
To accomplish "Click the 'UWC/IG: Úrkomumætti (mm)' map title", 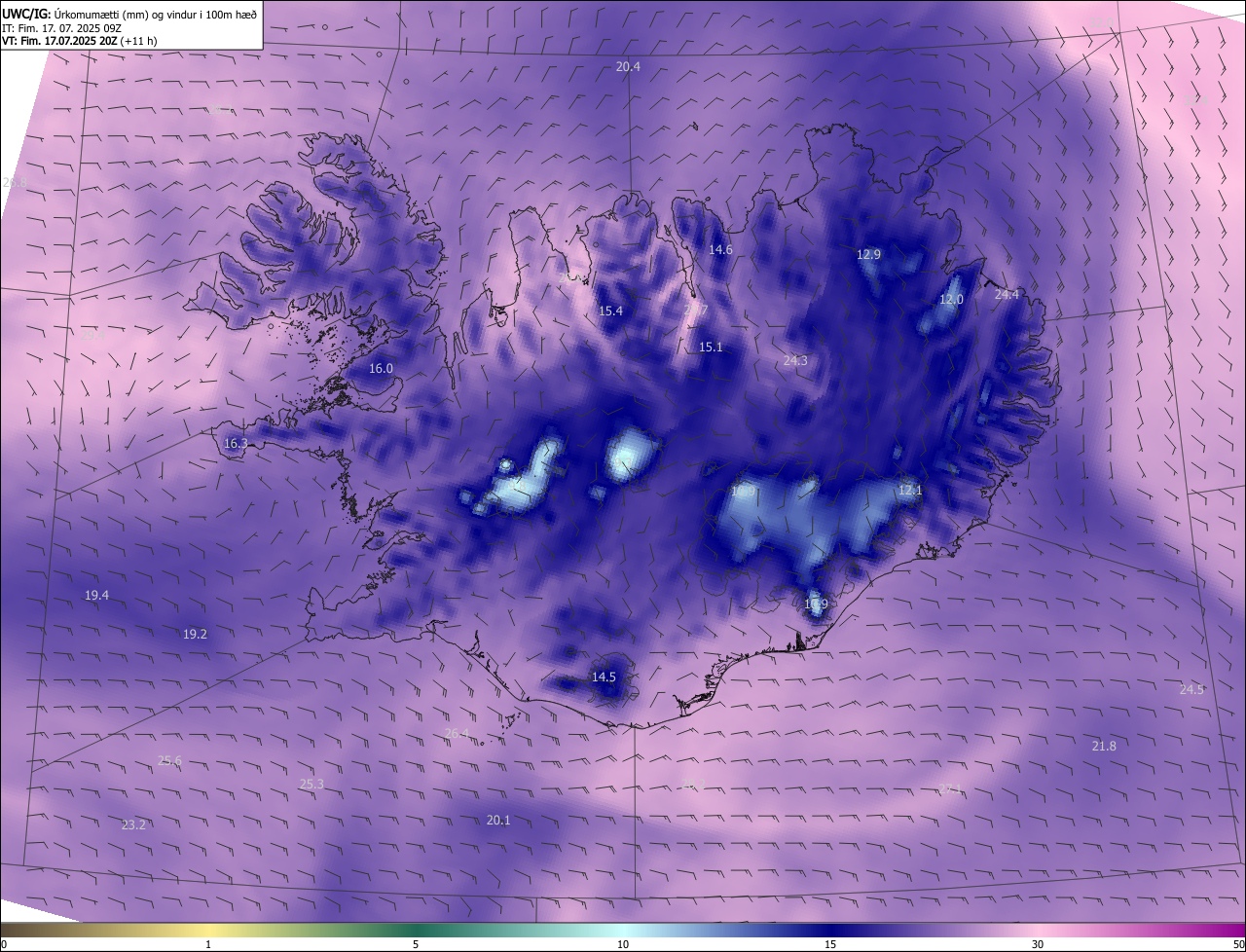I will [x=130, y=13].
